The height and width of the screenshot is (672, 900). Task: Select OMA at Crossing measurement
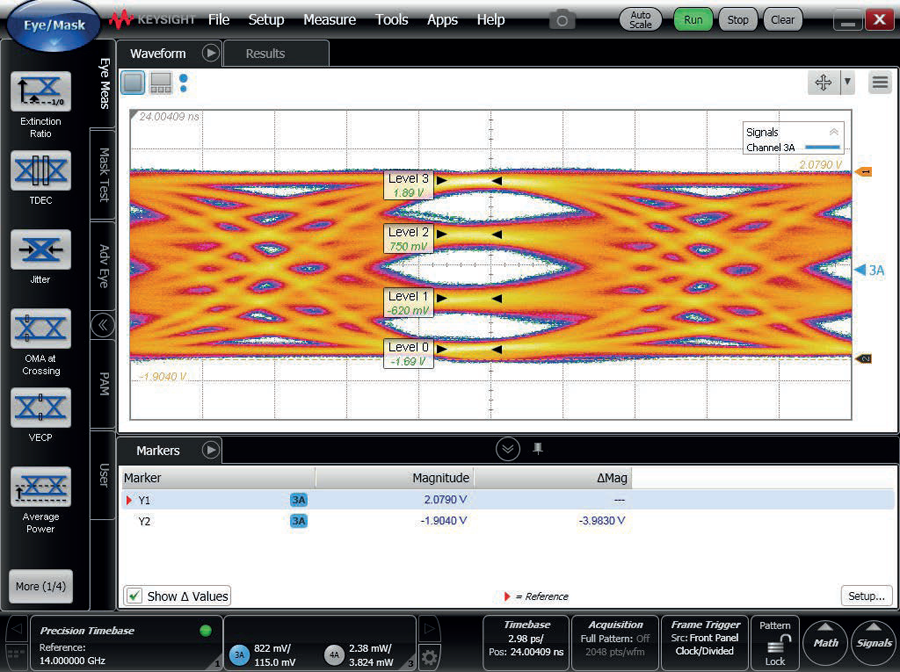(x=41, y=329)
